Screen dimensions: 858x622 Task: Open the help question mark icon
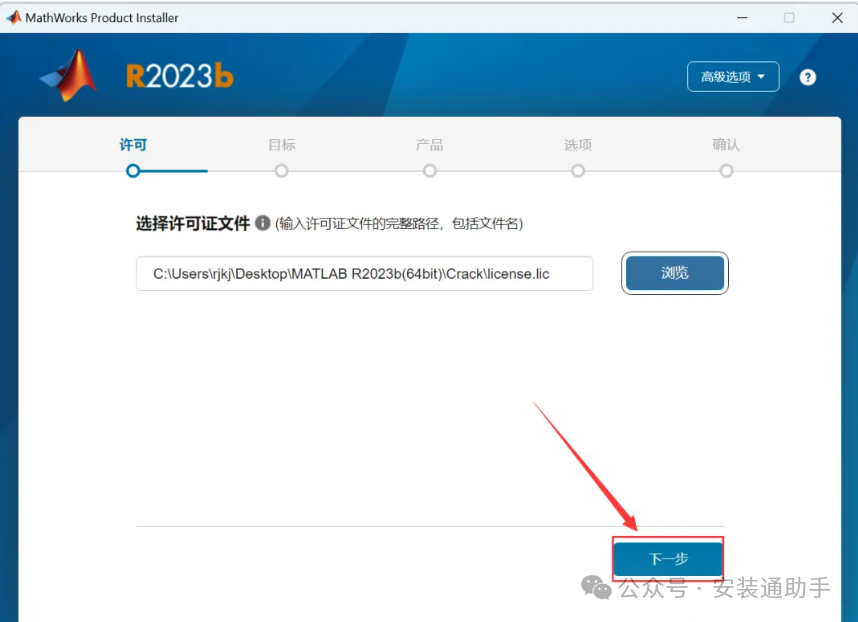[807, 77]
